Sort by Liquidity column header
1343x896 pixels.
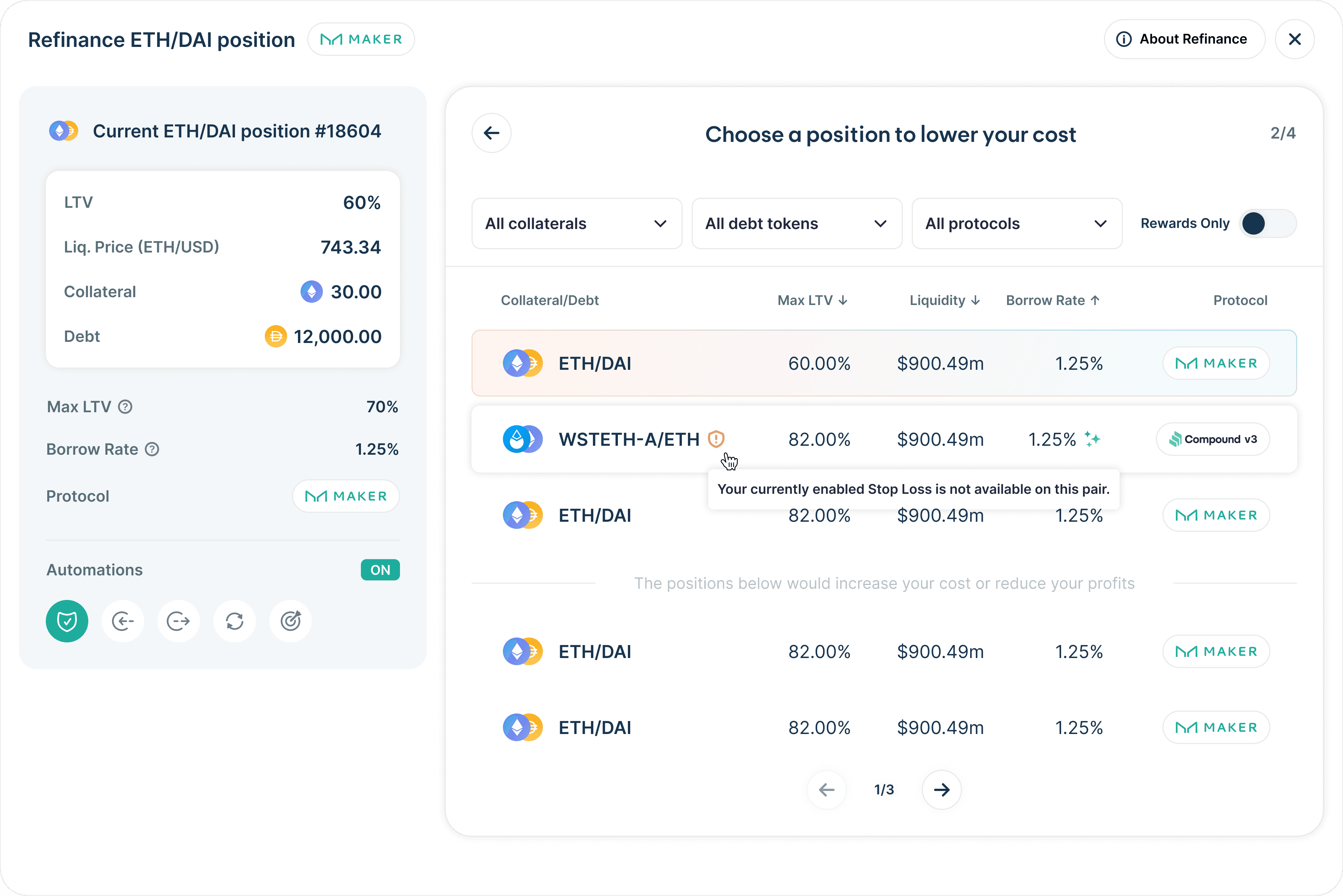tap(944, 301)
